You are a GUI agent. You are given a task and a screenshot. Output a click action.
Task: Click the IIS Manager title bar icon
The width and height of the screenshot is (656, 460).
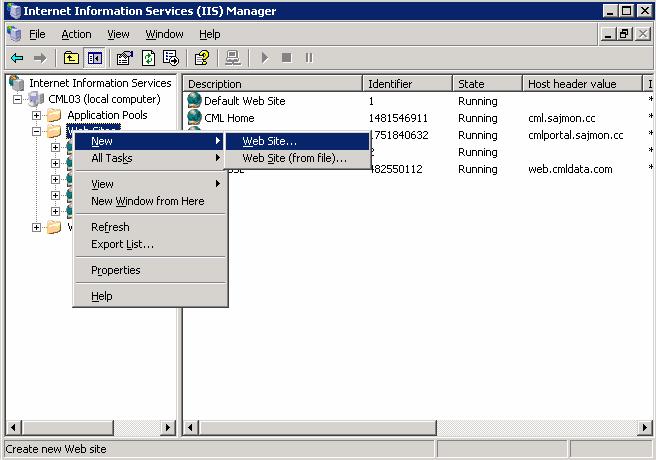[14, 11]
